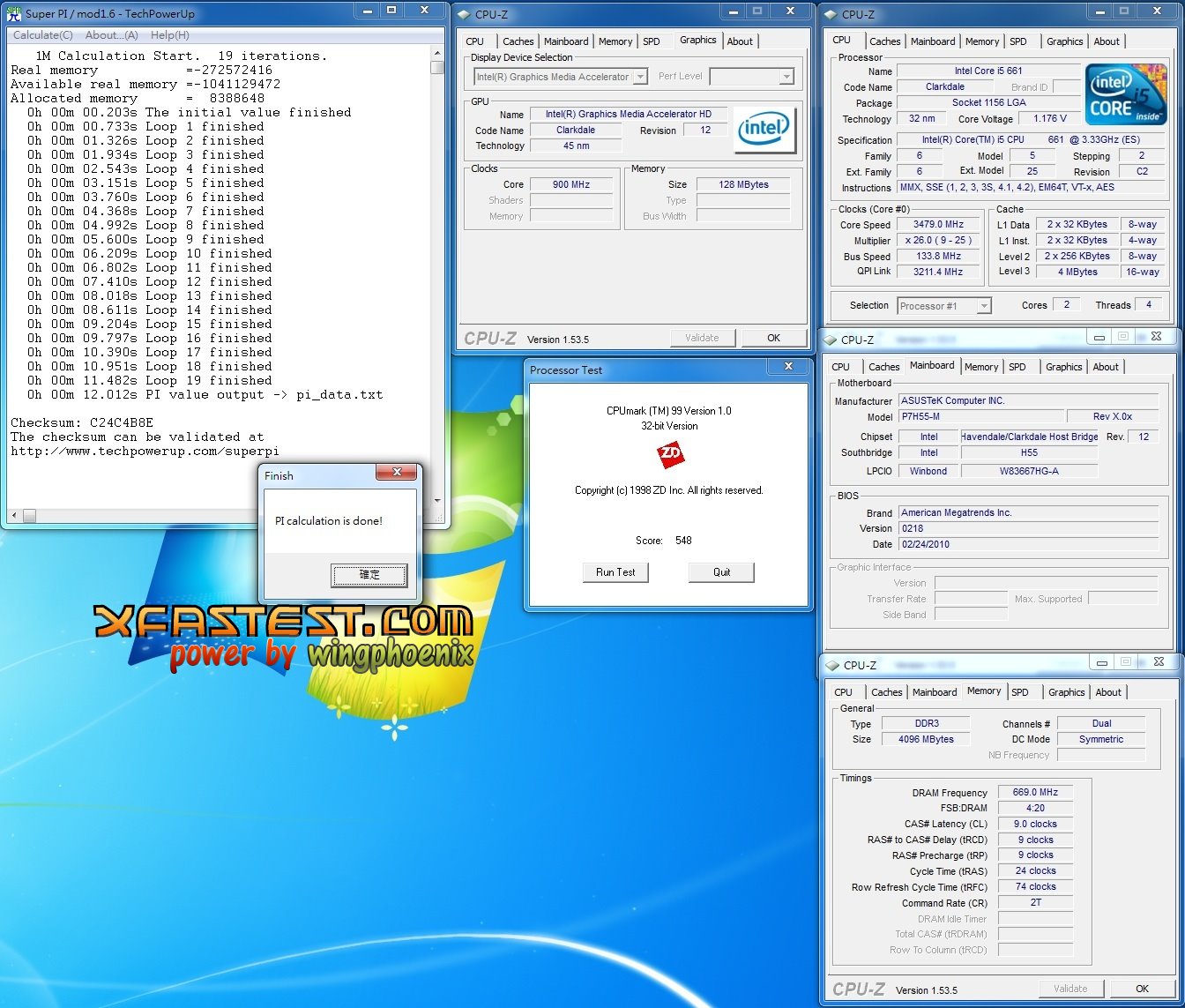Open the Caches tab in the CPU-Z window showing Processor info
1185x1008 pixels.
click(885, 41)
